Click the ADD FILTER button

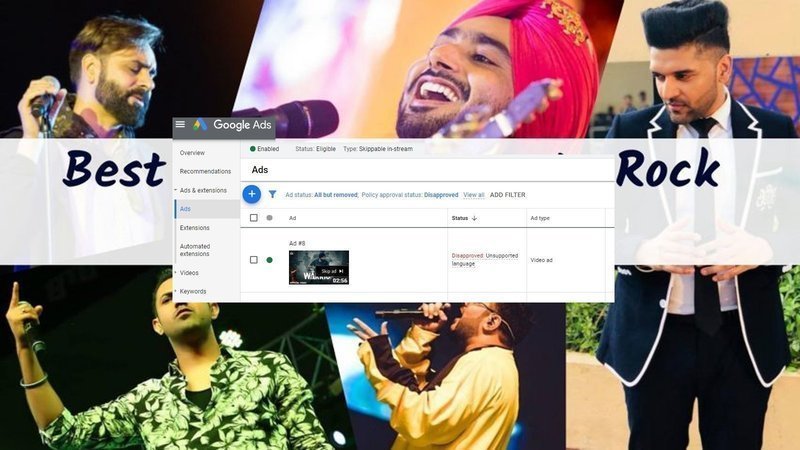(507, 195)
